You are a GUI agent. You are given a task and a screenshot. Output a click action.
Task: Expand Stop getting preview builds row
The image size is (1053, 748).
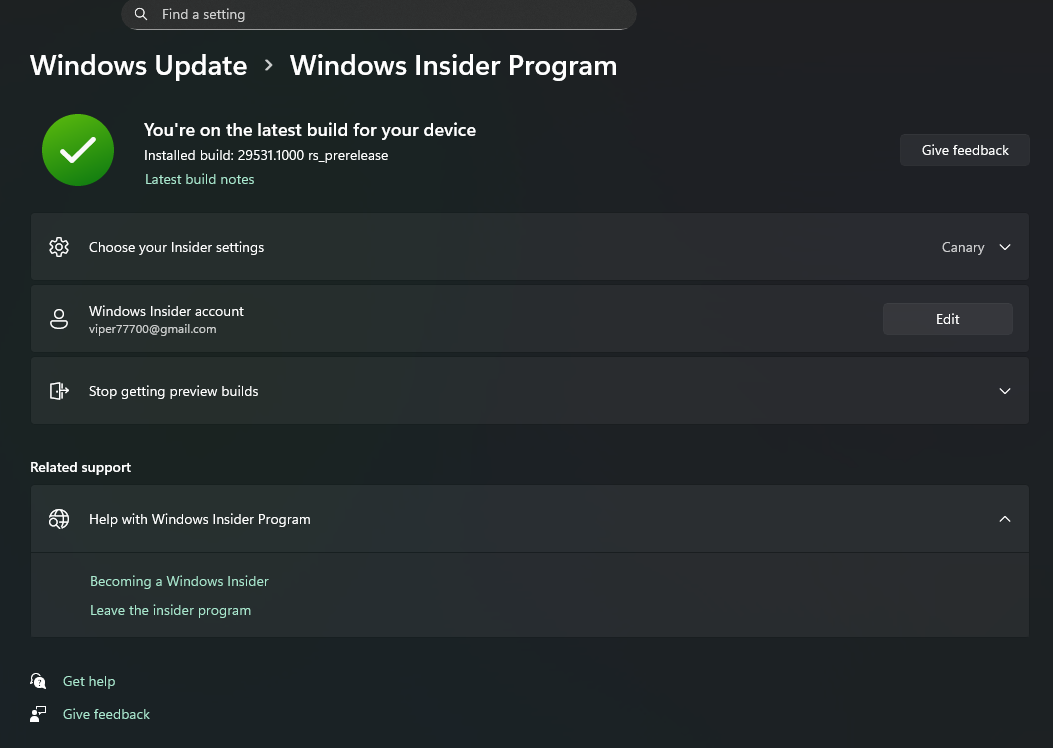[529, 391]
